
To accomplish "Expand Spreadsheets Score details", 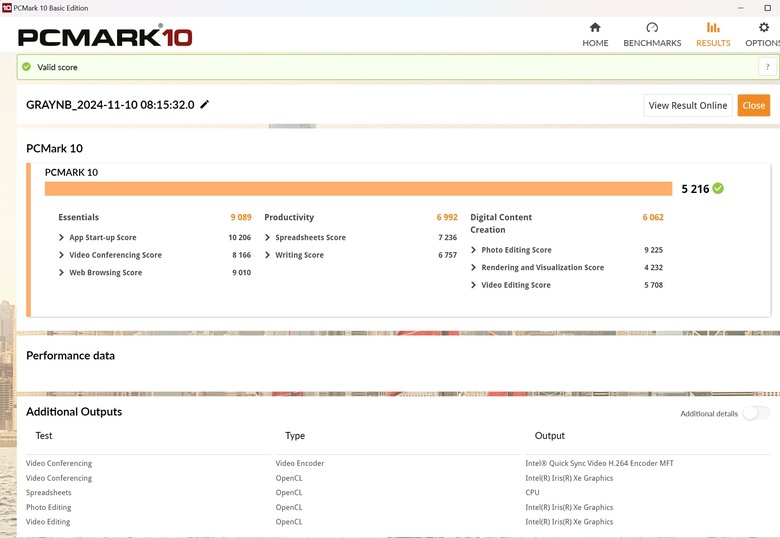I will [267, 238].
